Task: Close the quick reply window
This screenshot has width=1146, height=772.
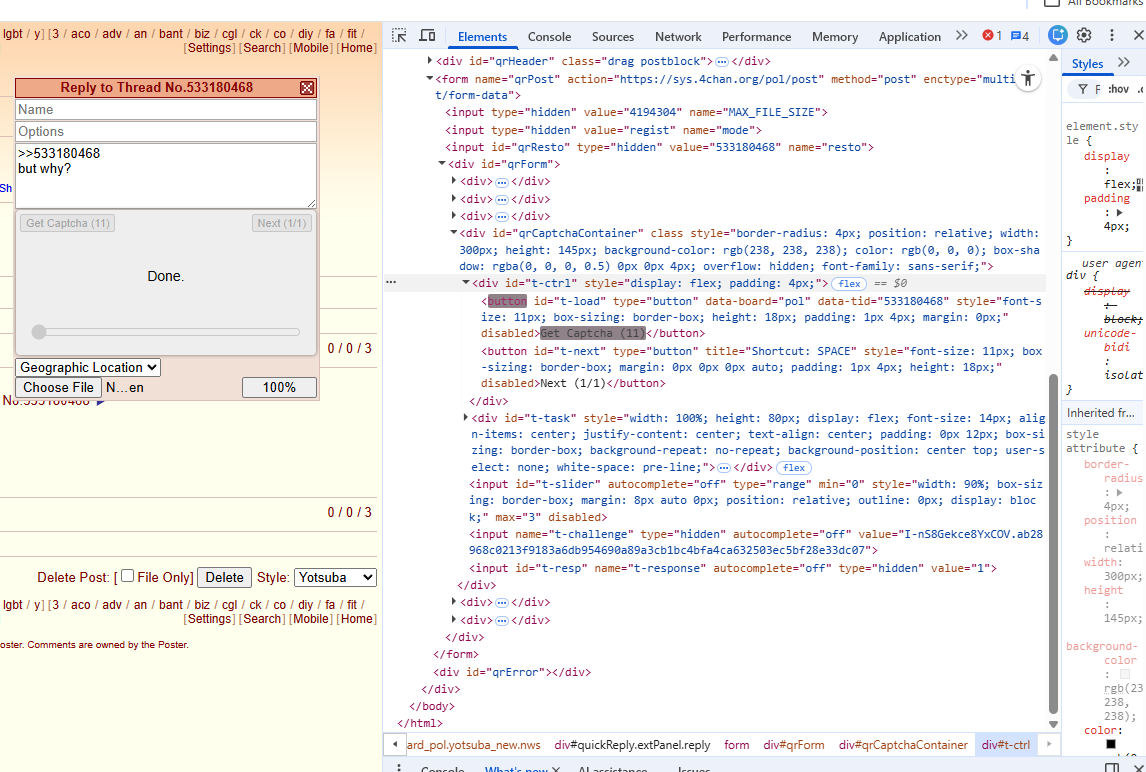Action: (x=307, y=88)
